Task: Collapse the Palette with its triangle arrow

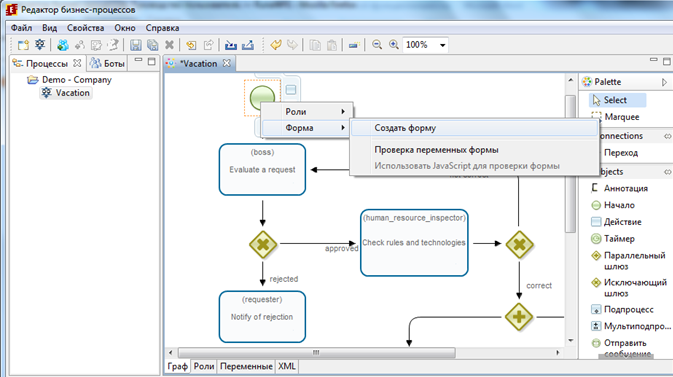Action: tap(664, 82)
